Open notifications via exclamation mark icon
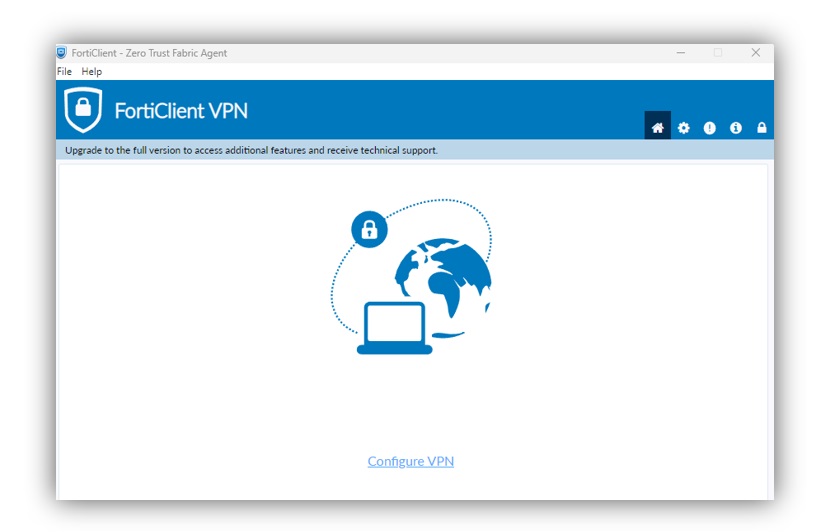Viewport: 823px width, 532px height. [709, 127]
